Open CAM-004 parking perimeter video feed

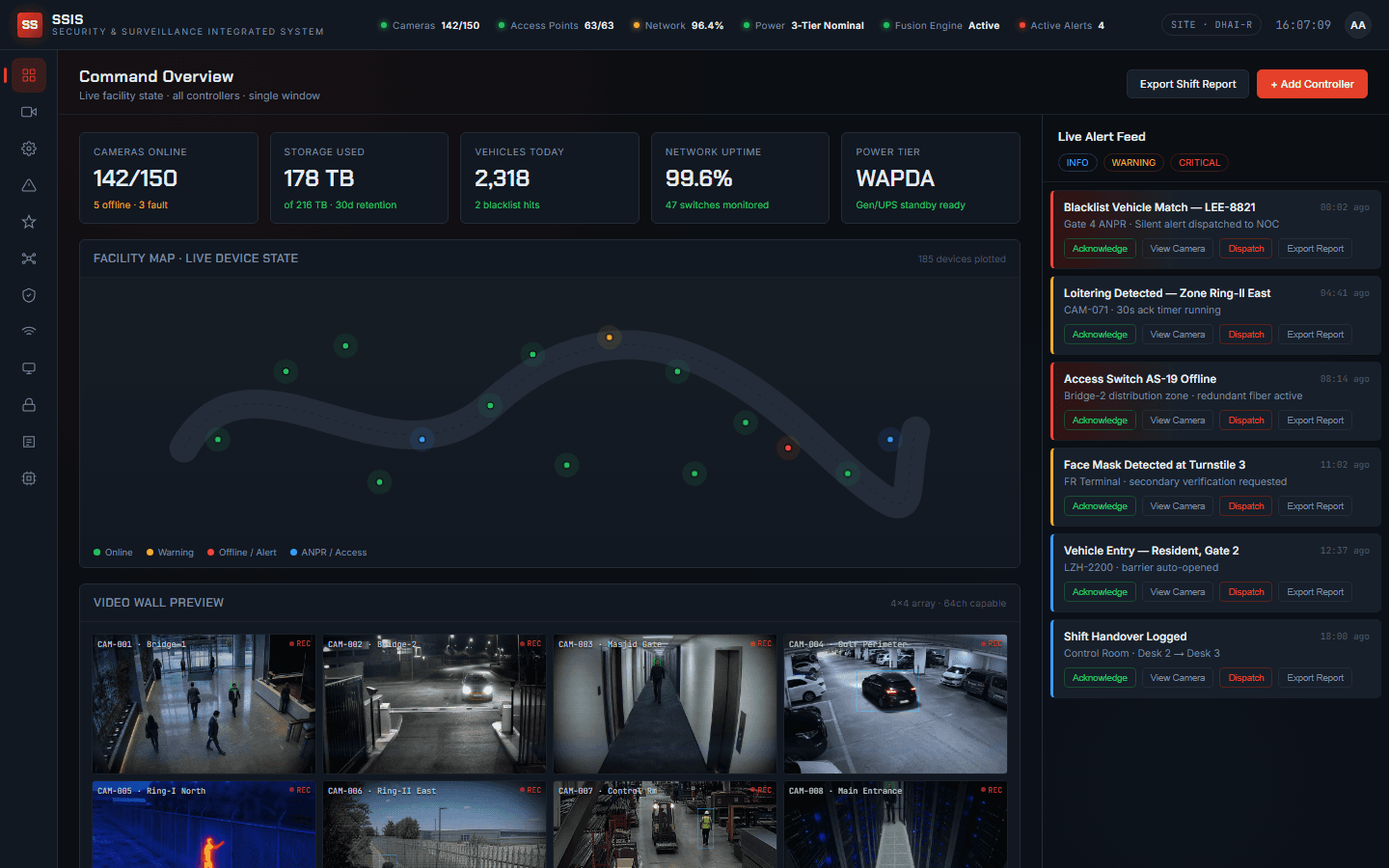(x=896, y=704)
